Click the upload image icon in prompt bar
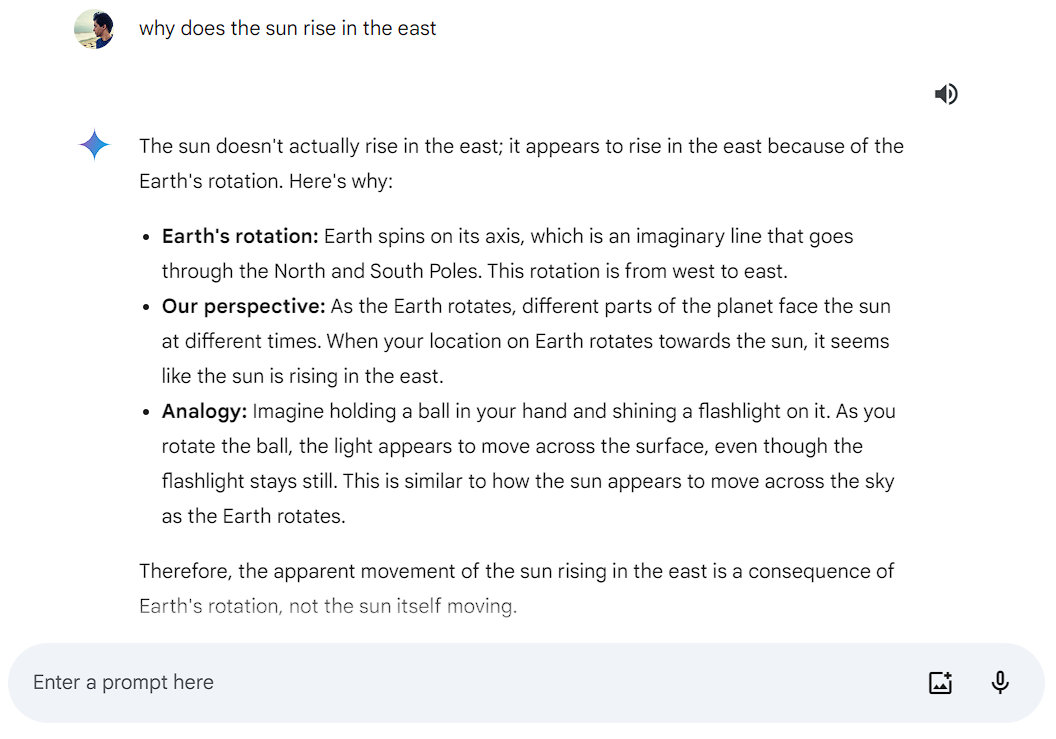Screen dimensions: 1056x739 (940, 682)
